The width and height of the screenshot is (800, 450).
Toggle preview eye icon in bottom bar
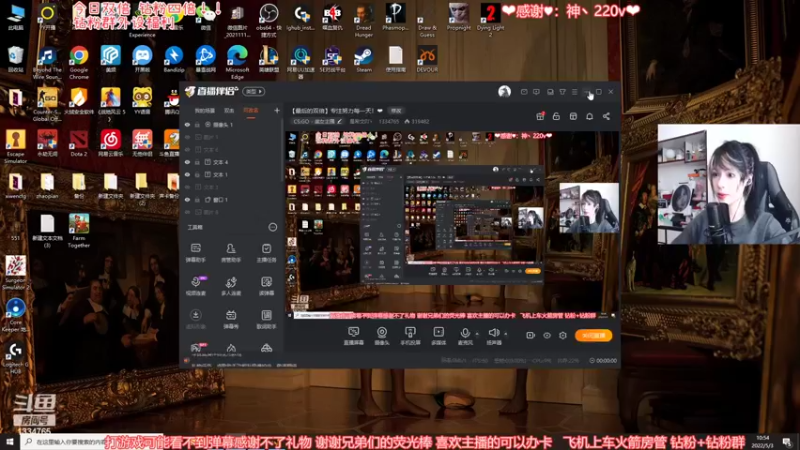(546, 335)
